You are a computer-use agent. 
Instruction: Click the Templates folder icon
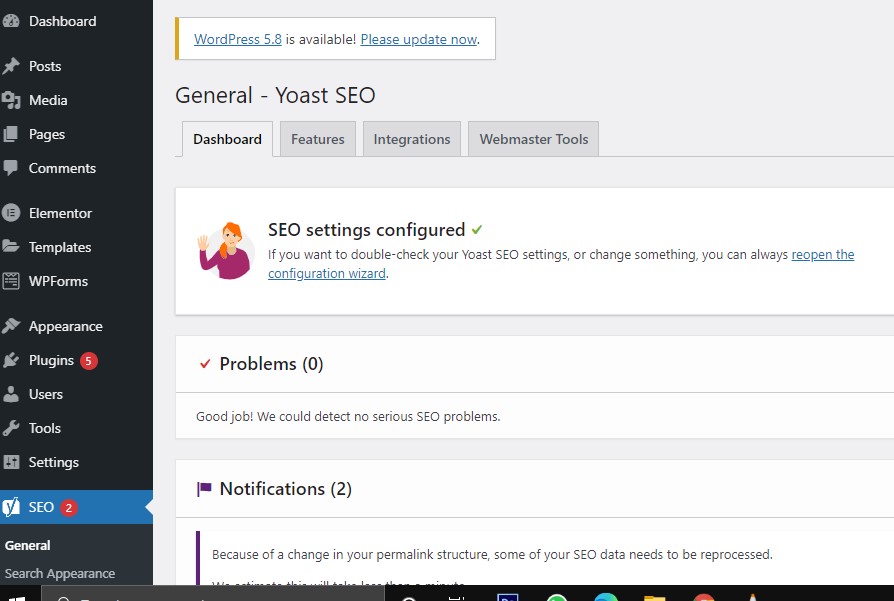(x=12, y=247)
